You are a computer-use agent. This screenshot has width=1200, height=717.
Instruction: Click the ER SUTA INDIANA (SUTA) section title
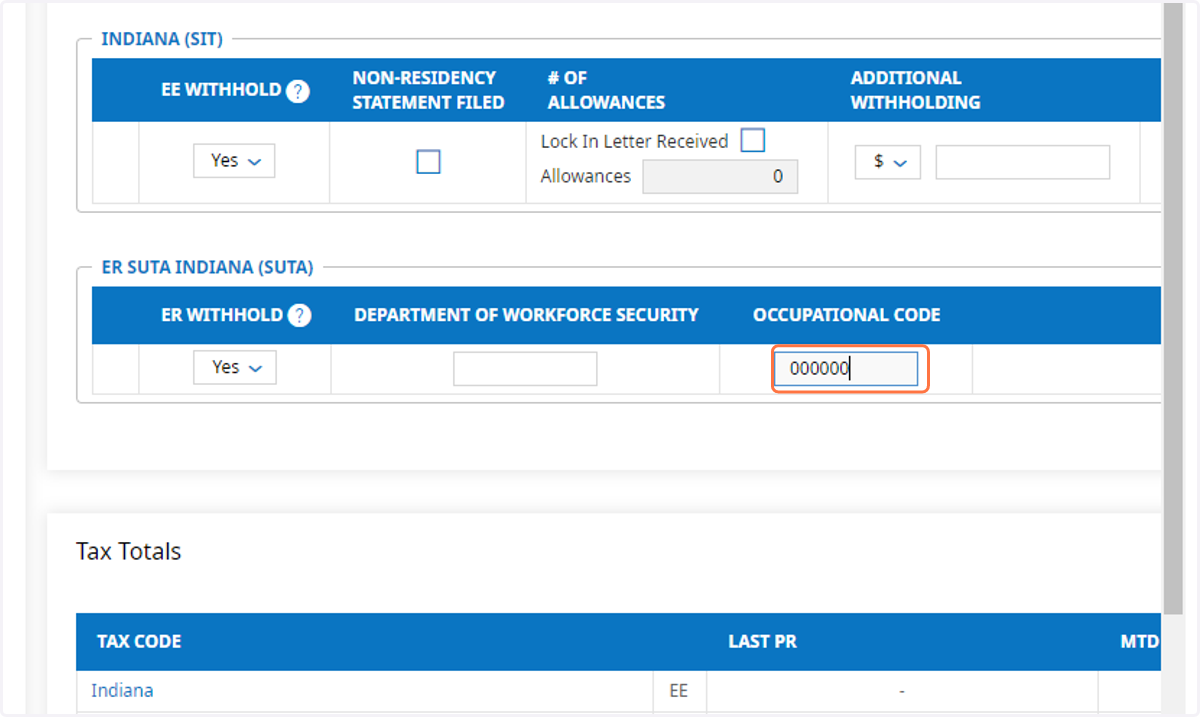point(207,267)
